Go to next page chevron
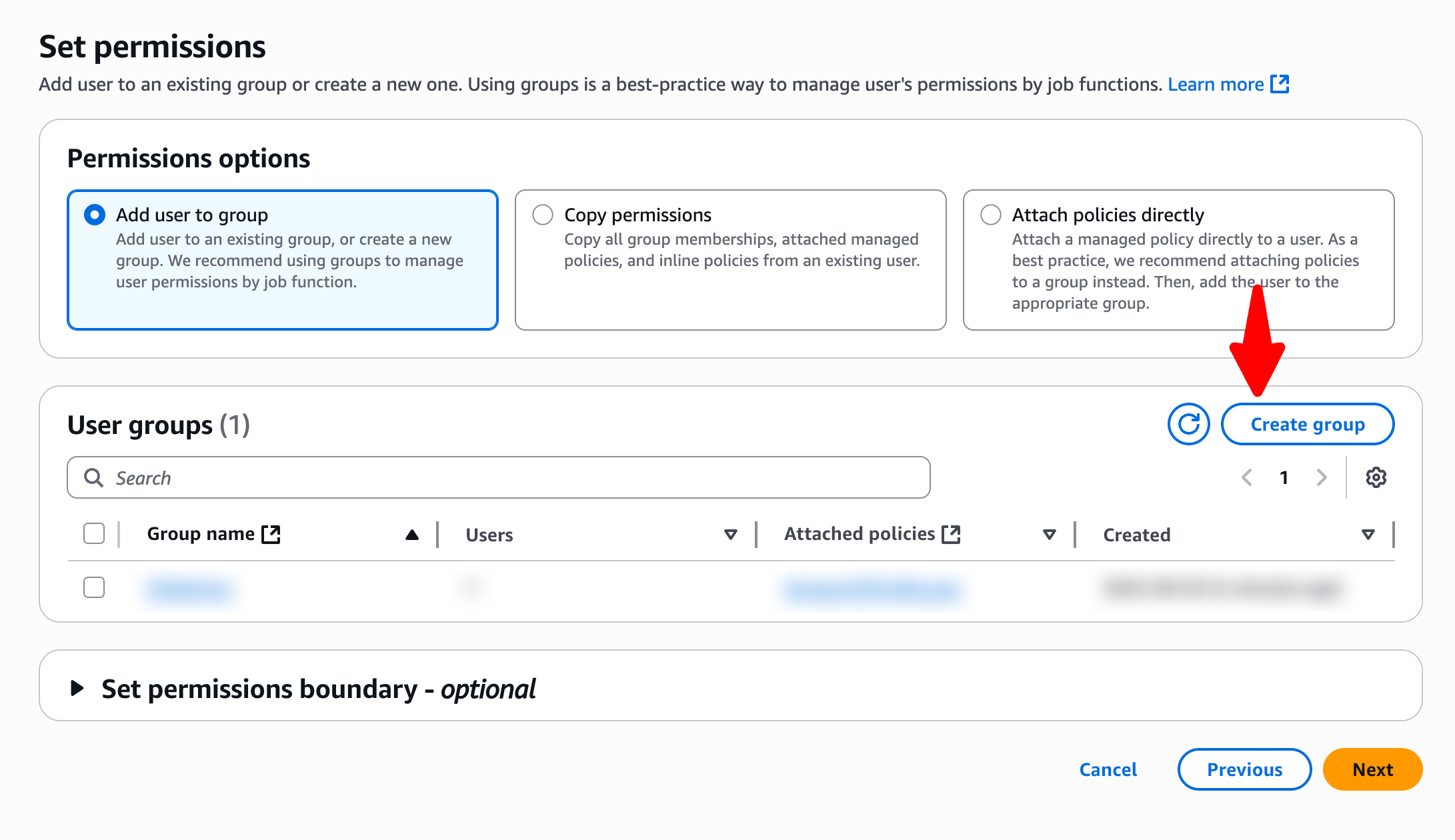Screen dimensions: 1455x840 pyautogui.click(x=1322, y=477)
